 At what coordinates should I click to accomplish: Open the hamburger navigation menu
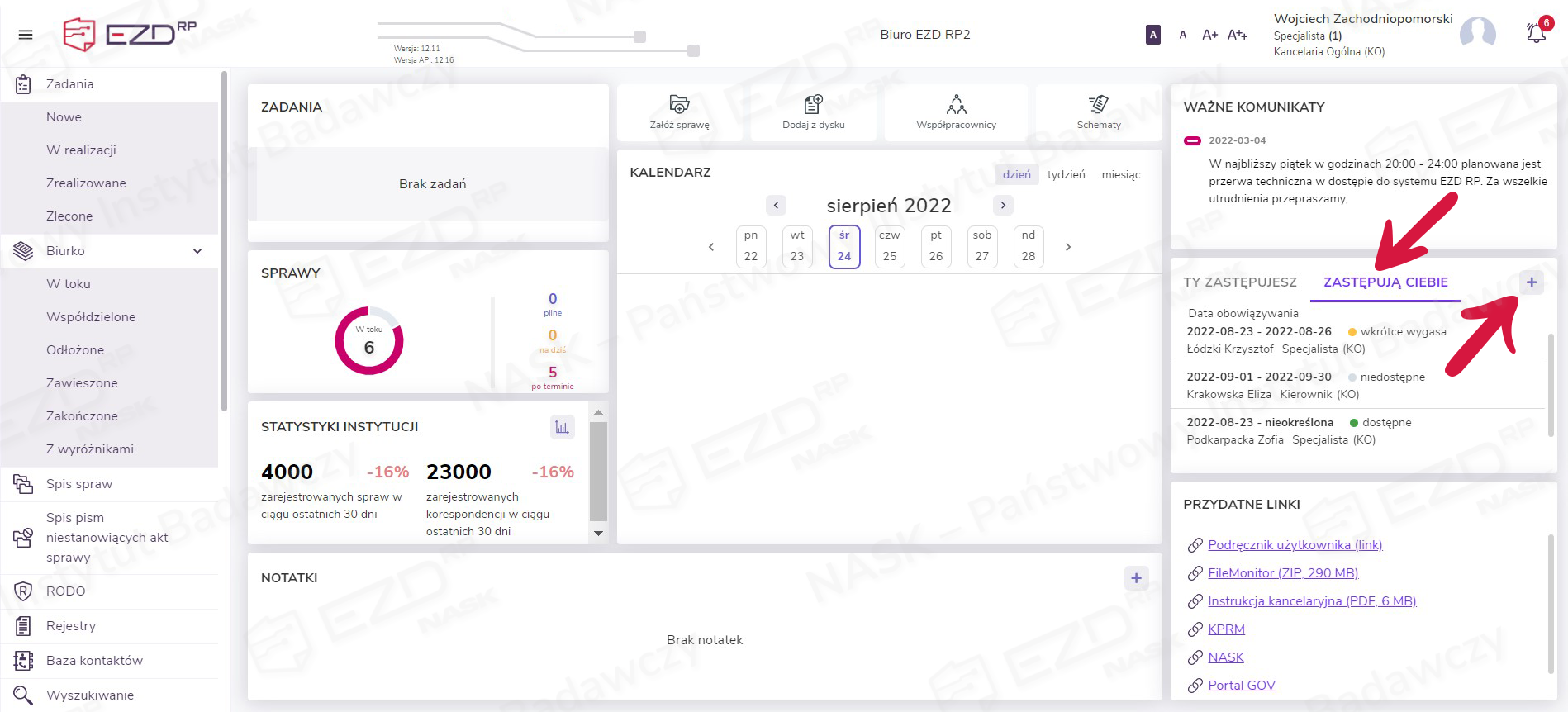coord(26,35)
